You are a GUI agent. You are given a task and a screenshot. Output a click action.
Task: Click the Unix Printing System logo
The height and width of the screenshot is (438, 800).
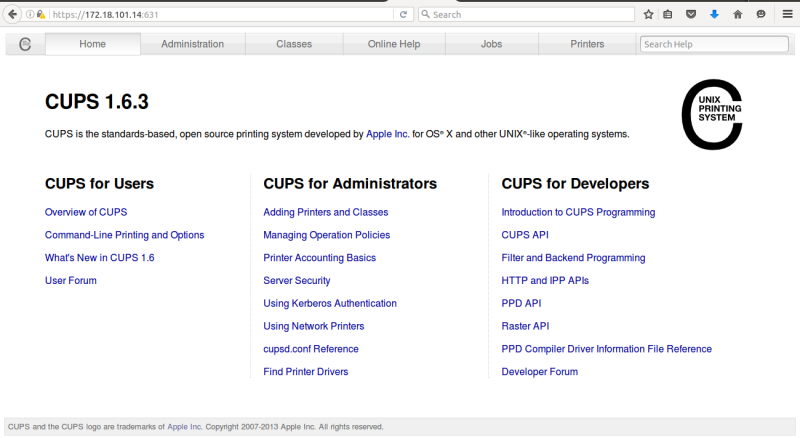[x=712, y=114]
